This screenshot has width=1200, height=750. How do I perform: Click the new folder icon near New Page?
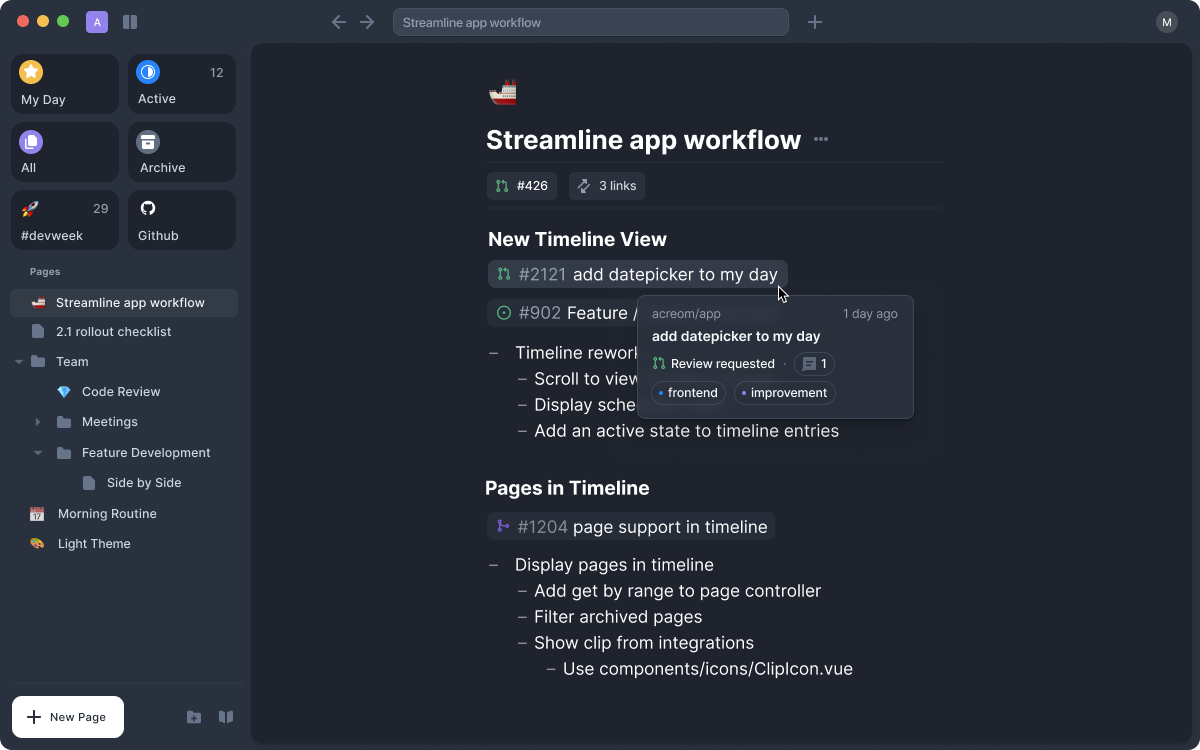coord(194,717)
